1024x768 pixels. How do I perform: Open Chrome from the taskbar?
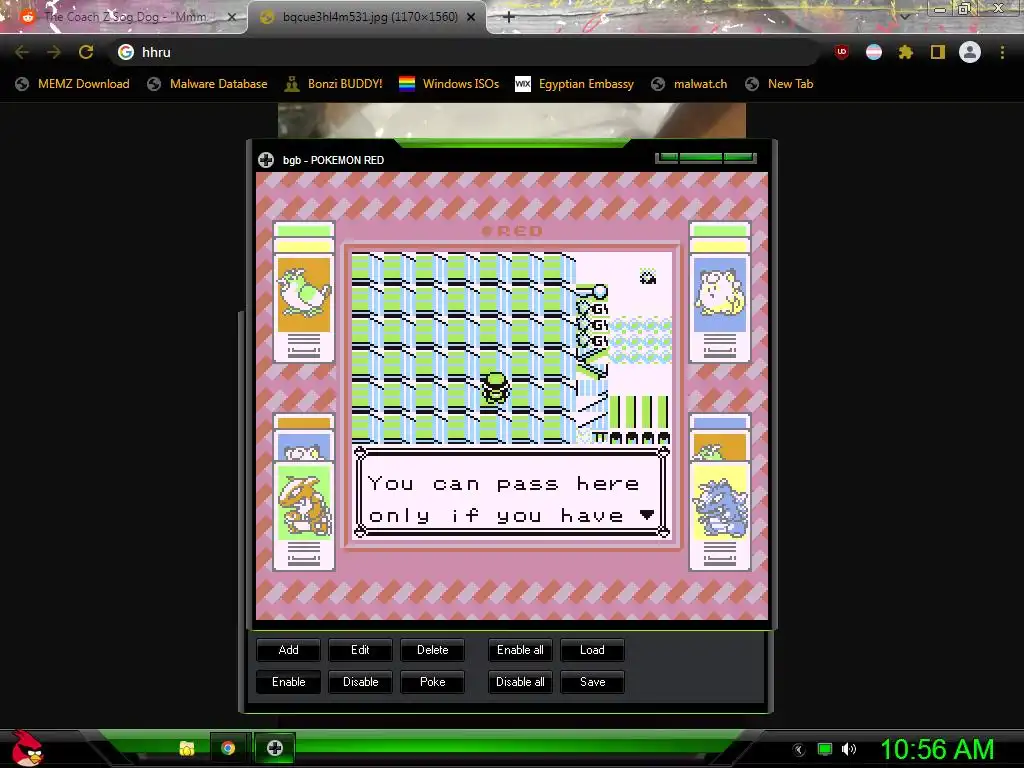coord(228,748)
